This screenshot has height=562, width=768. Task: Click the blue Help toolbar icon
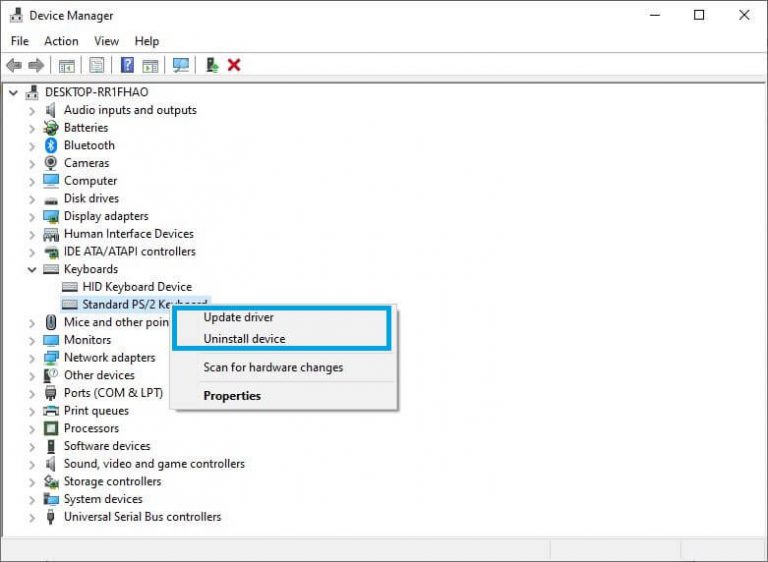[127, 65]
